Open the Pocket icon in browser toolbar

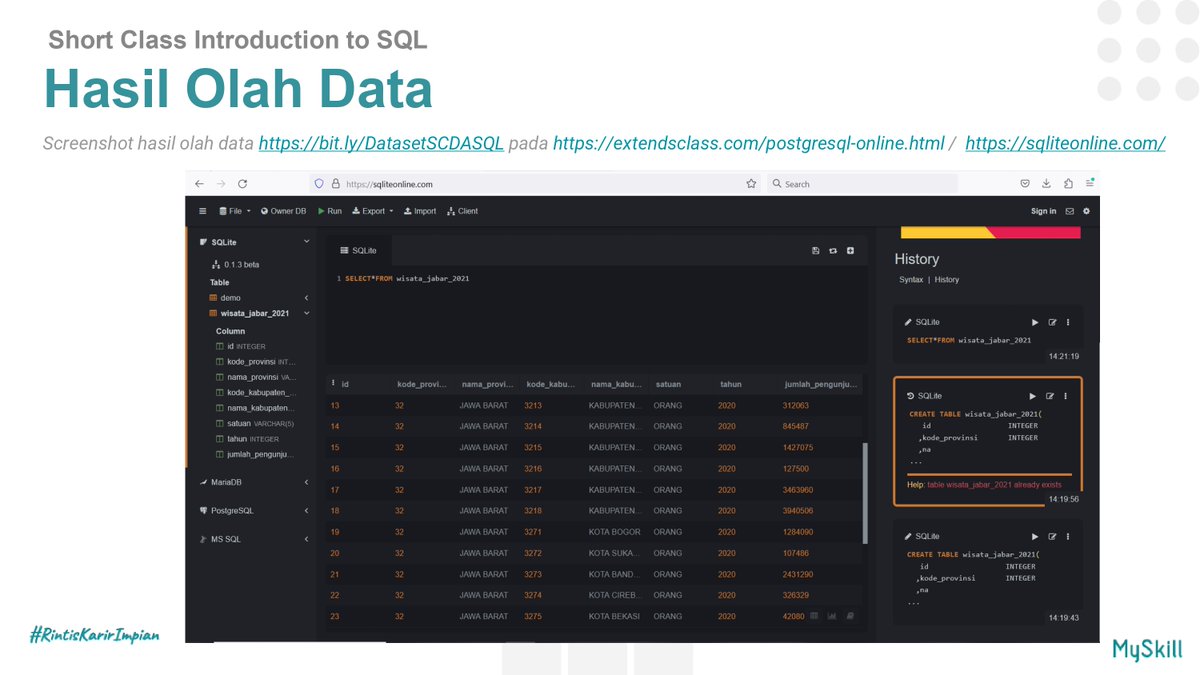[1025, 184]
